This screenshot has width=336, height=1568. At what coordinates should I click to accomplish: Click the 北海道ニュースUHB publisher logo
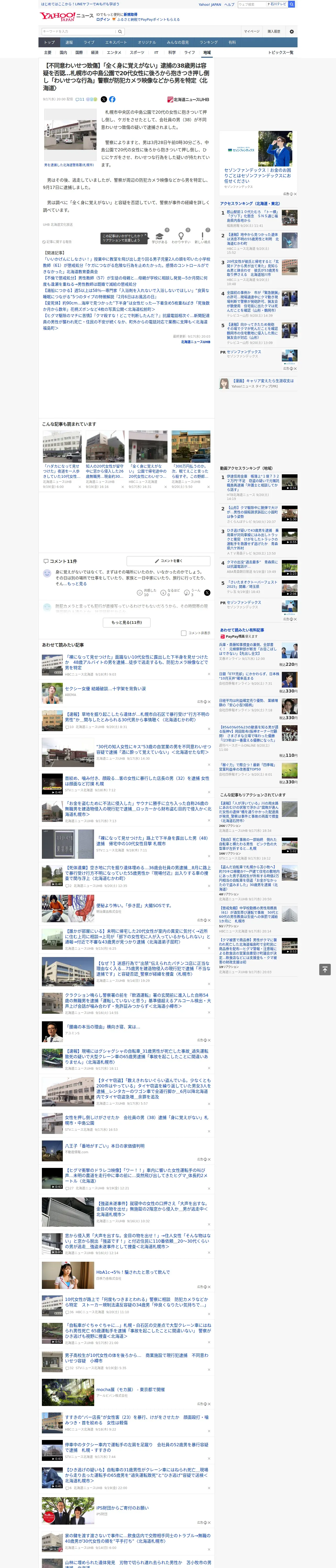(188, 99)
